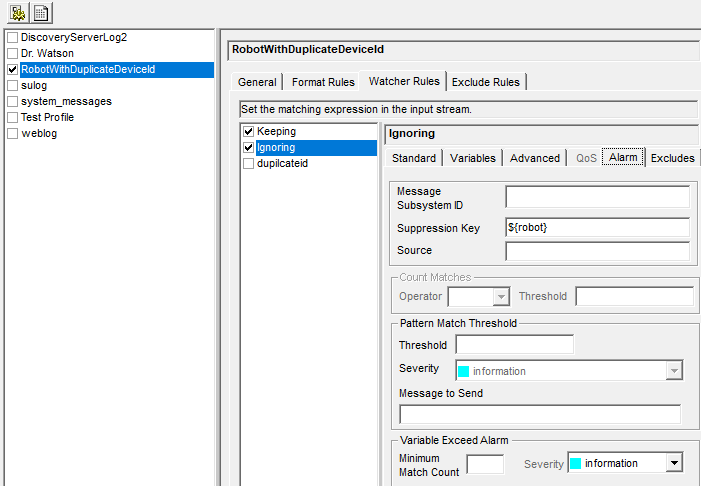Select the system_messages profile entry

pyautogui.click(x=66, y=101)
